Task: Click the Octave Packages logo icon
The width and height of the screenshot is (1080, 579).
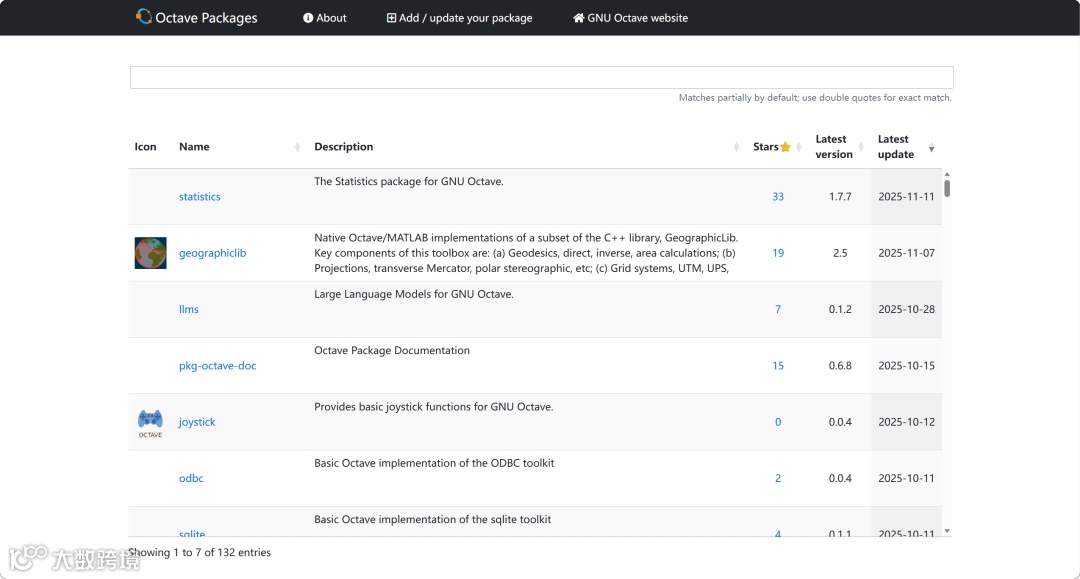Action: [144, 17]
